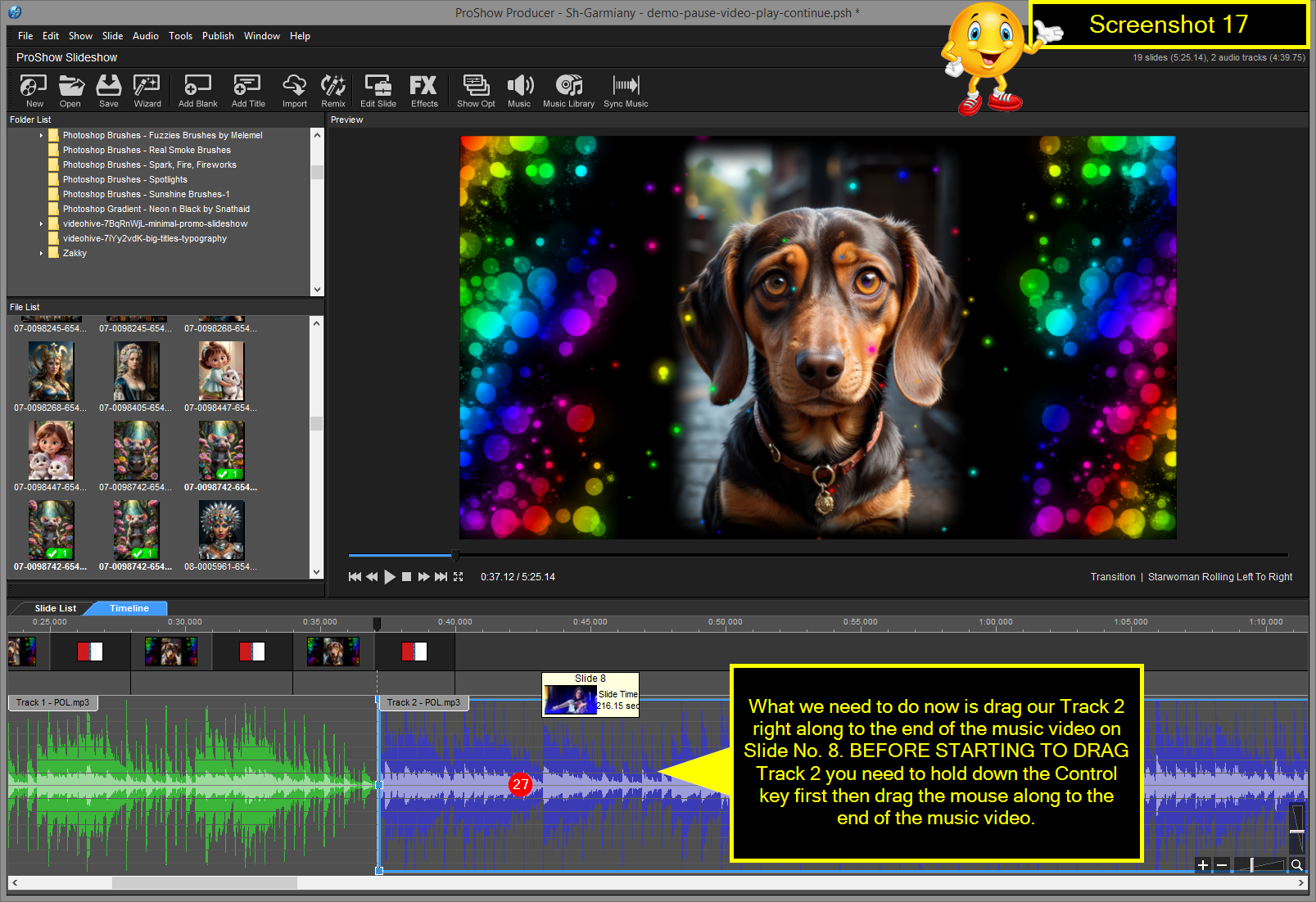The image size is (1316, 902).
Task: Fast forward the preview
Action: 423,577
